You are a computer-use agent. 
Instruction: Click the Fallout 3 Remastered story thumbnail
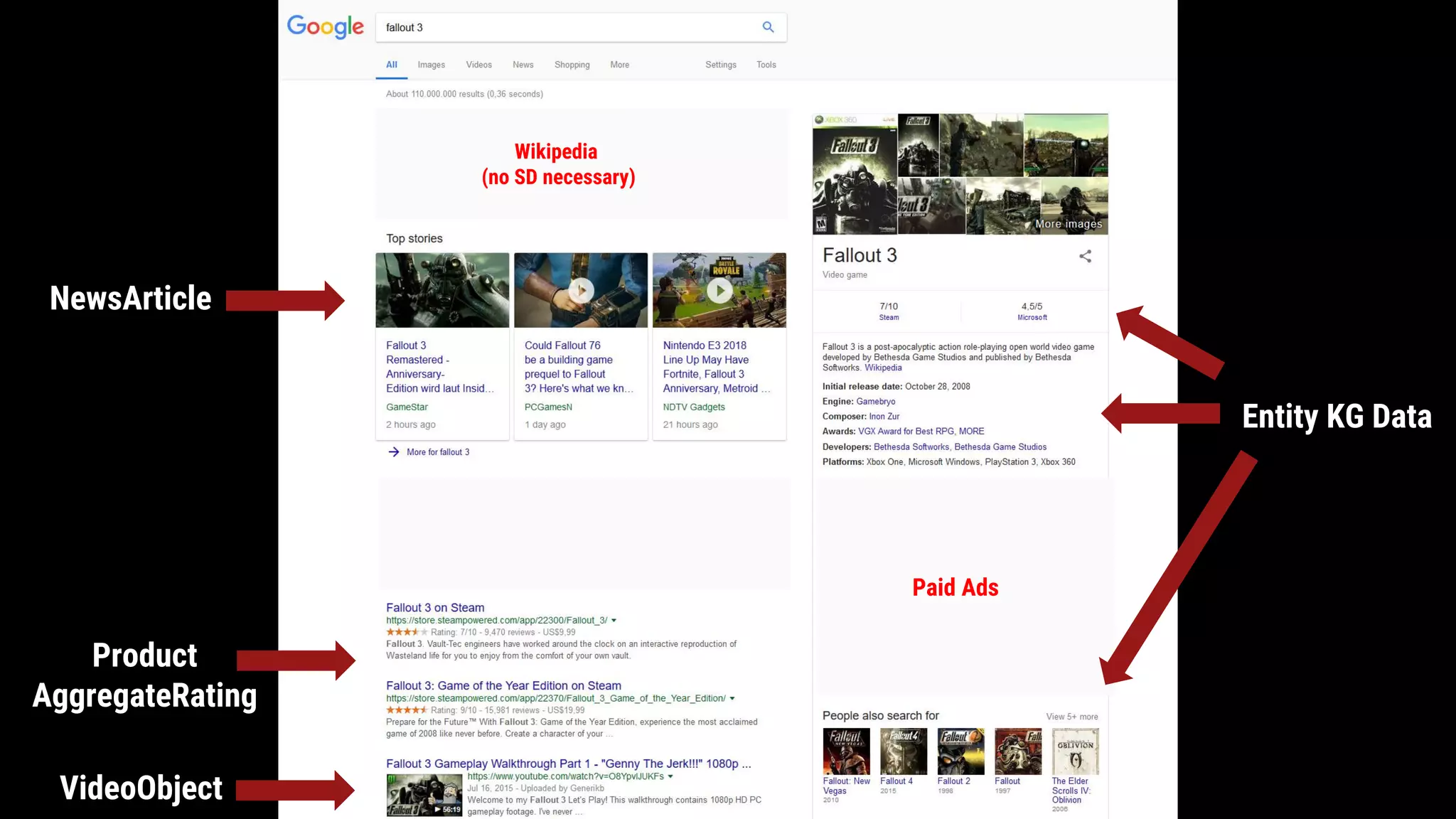(x=442, y=290)
